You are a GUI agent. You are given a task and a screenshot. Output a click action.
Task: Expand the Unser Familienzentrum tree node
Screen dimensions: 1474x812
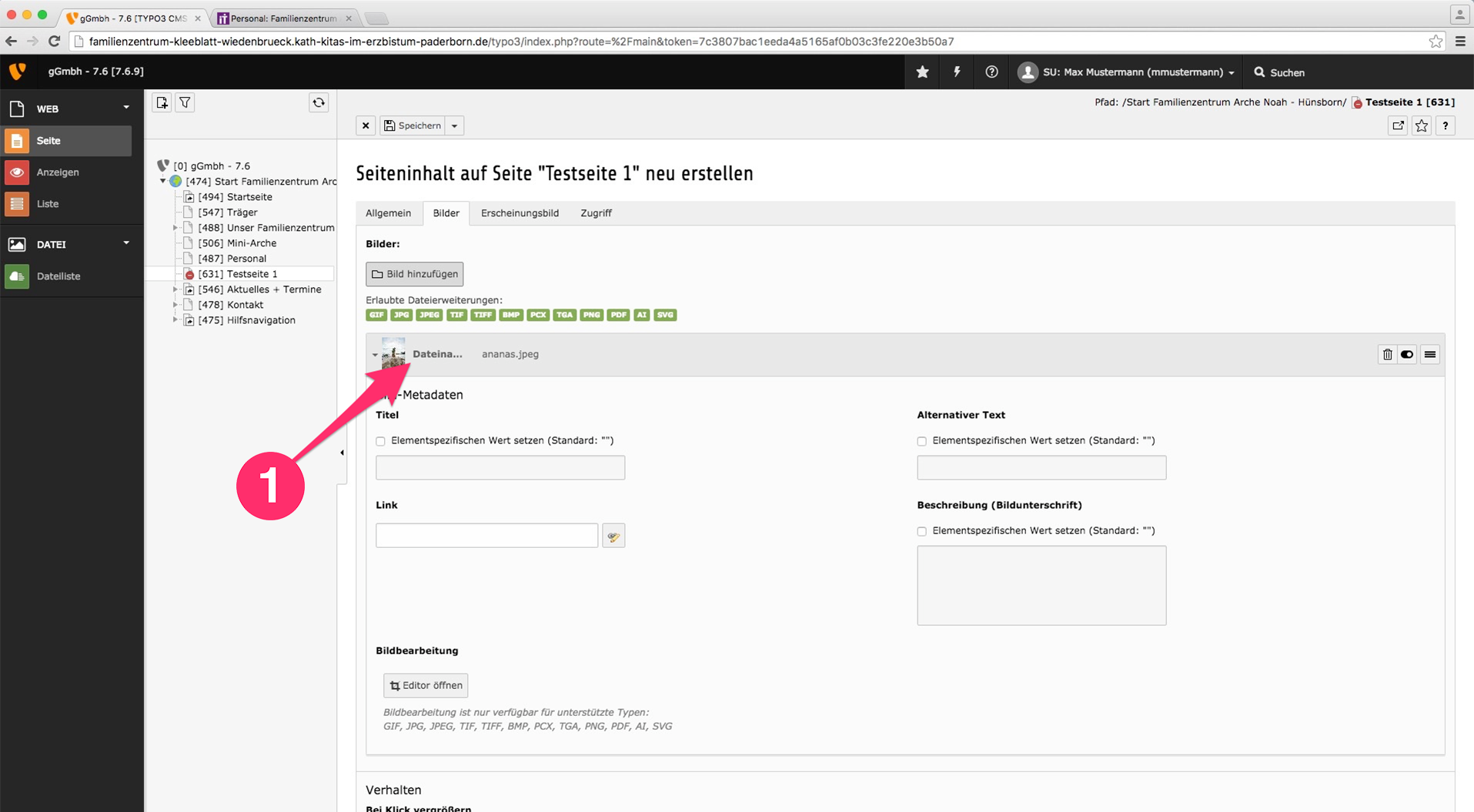[x=175, y=228]
